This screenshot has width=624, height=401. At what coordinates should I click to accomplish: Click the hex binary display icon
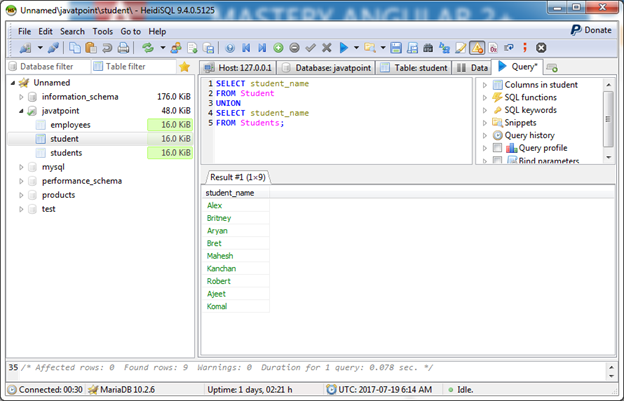pyautogui.click(x=493, y=48)
